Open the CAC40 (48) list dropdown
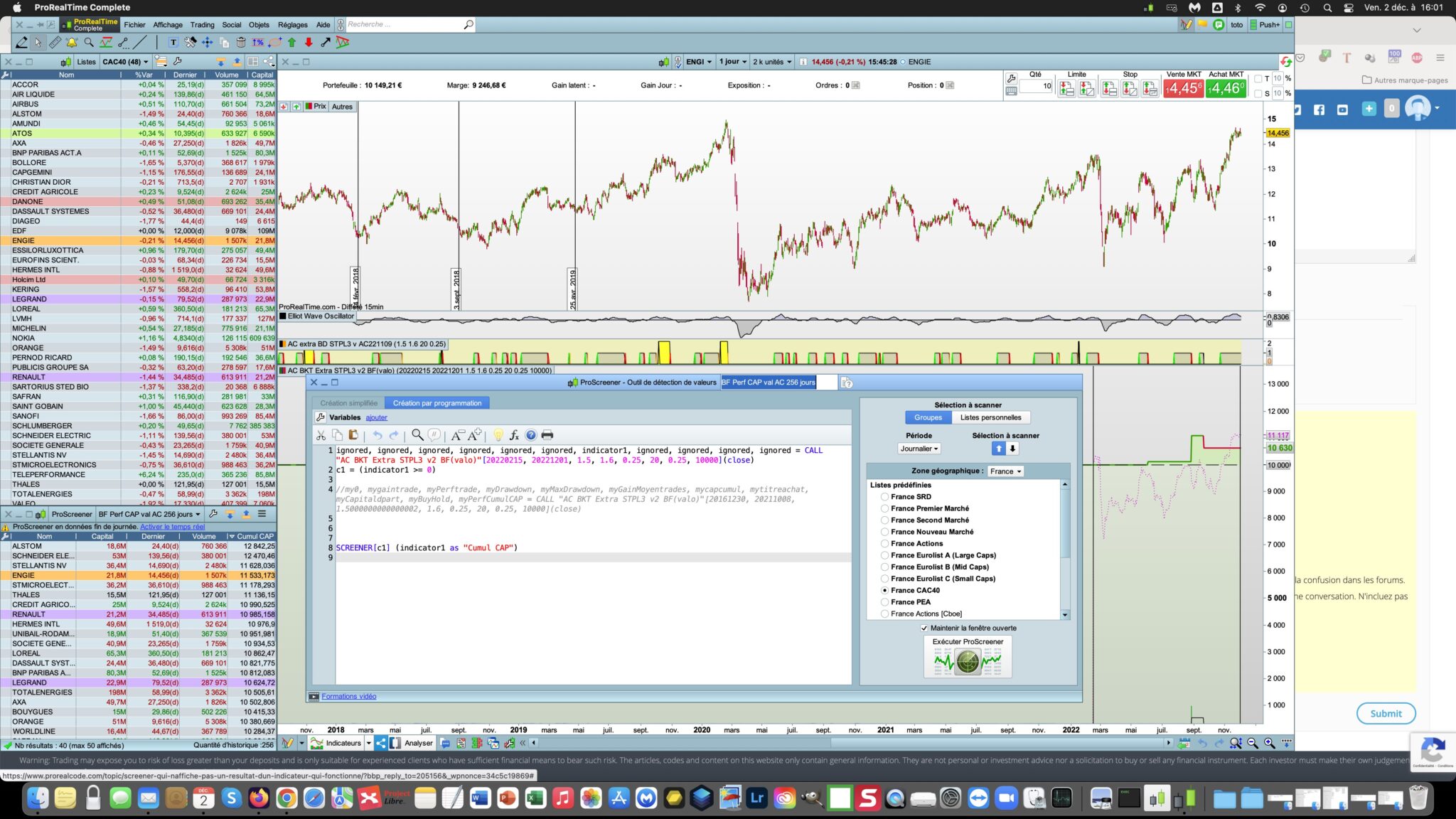This screenshot has width=1456, height=819. point(125,62)
